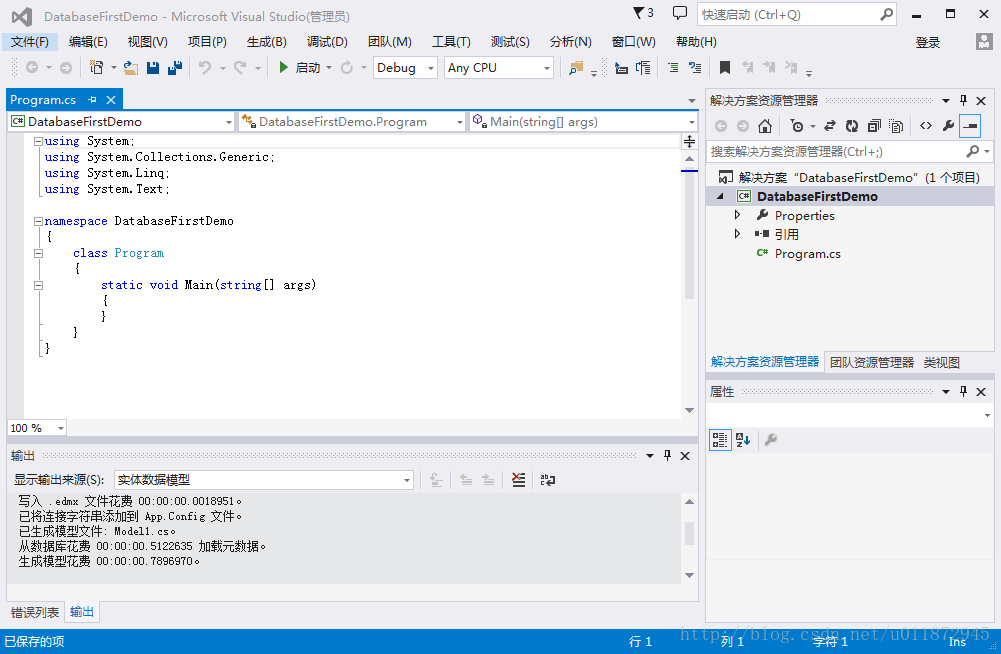Click View Code icon in Solution Explorer
This screenshot has width=1001, height=654.
pos(926,126)
